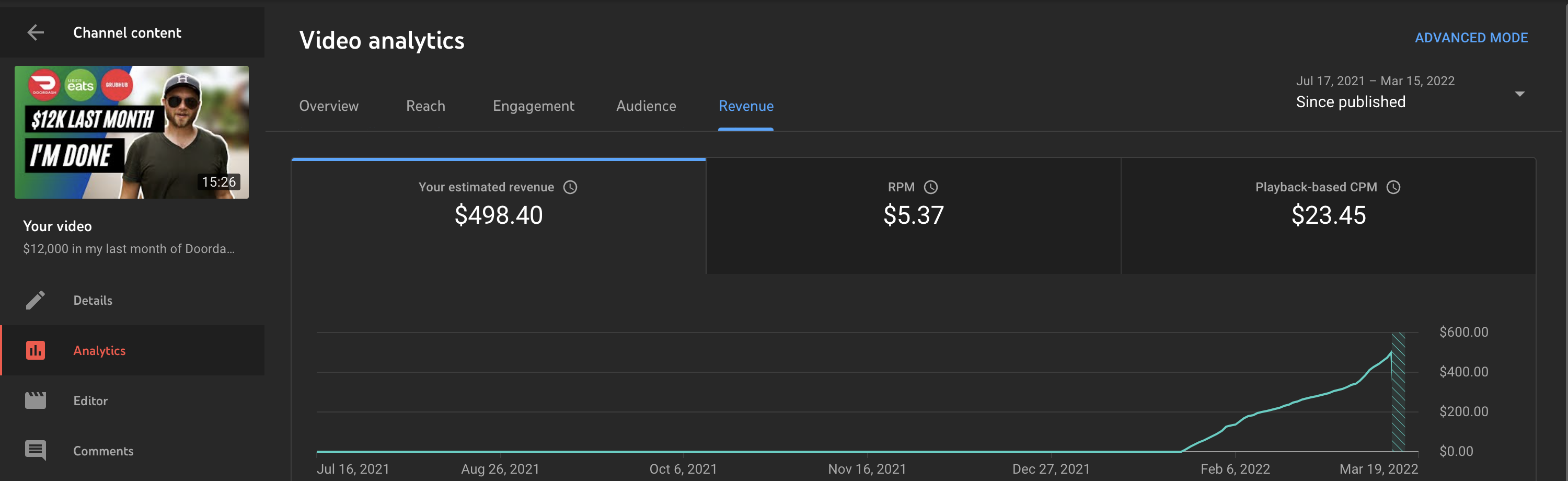The width and height of the screenshot is (1568, 481).
Task: Select the RPM metric card
Action: point(913,216)
